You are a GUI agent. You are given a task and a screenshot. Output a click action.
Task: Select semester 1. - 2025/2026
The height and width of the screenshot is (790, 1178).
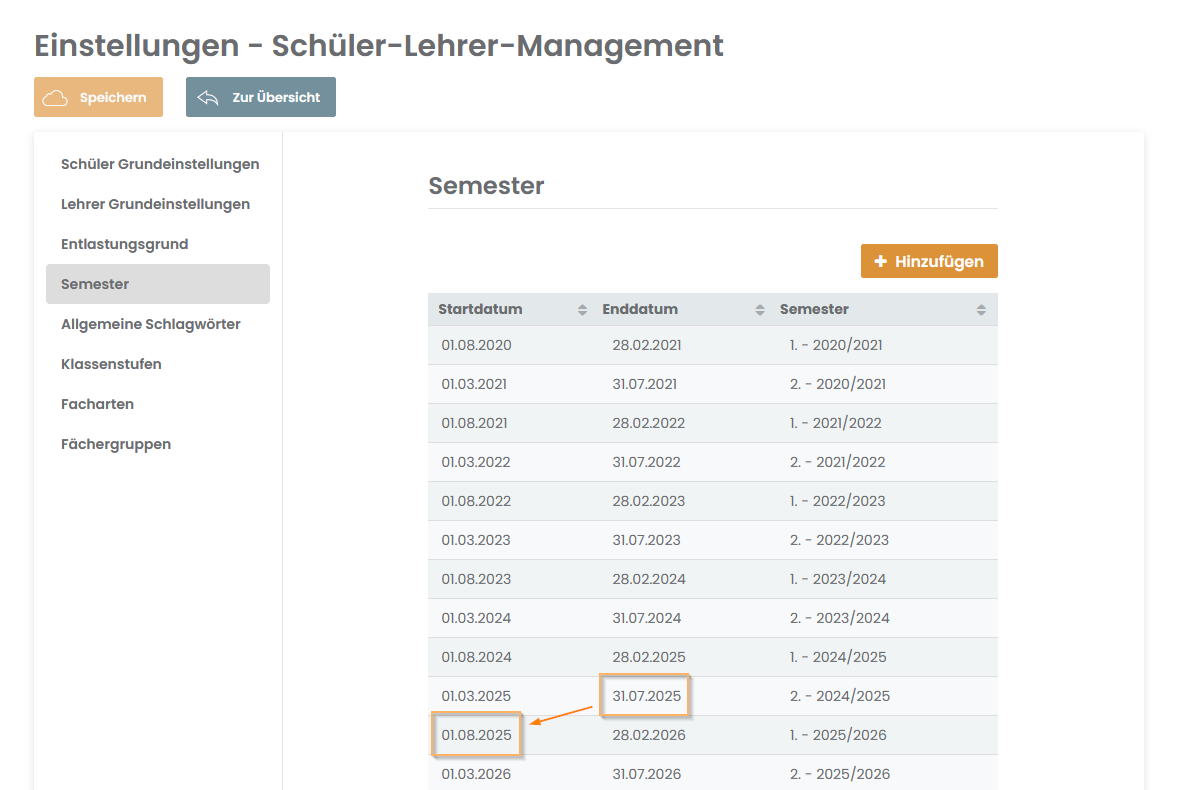(838, 736)
